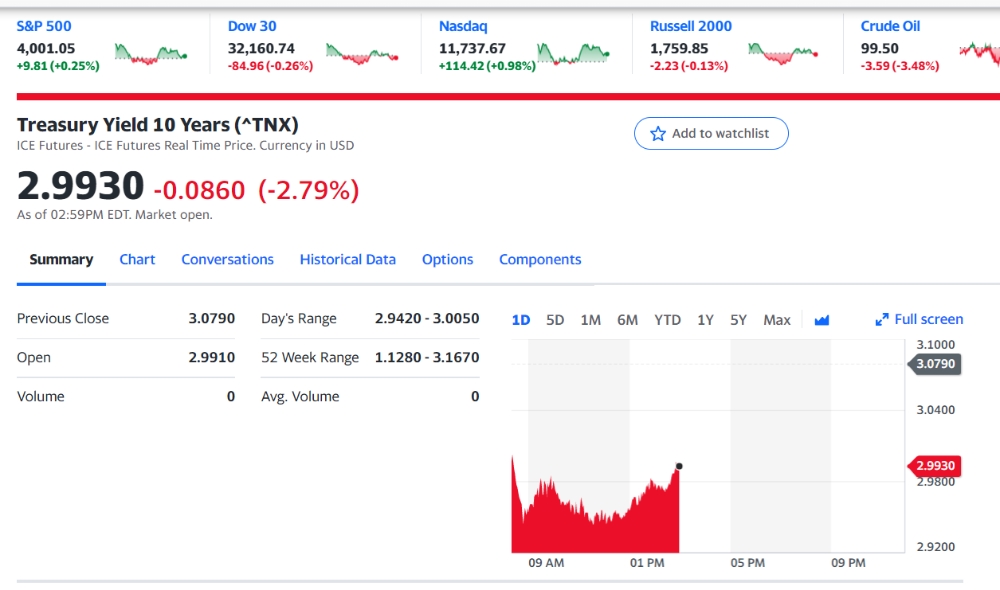Switch to the Historical Data tab
1000x590 pixels.
[x=348, y=260]
